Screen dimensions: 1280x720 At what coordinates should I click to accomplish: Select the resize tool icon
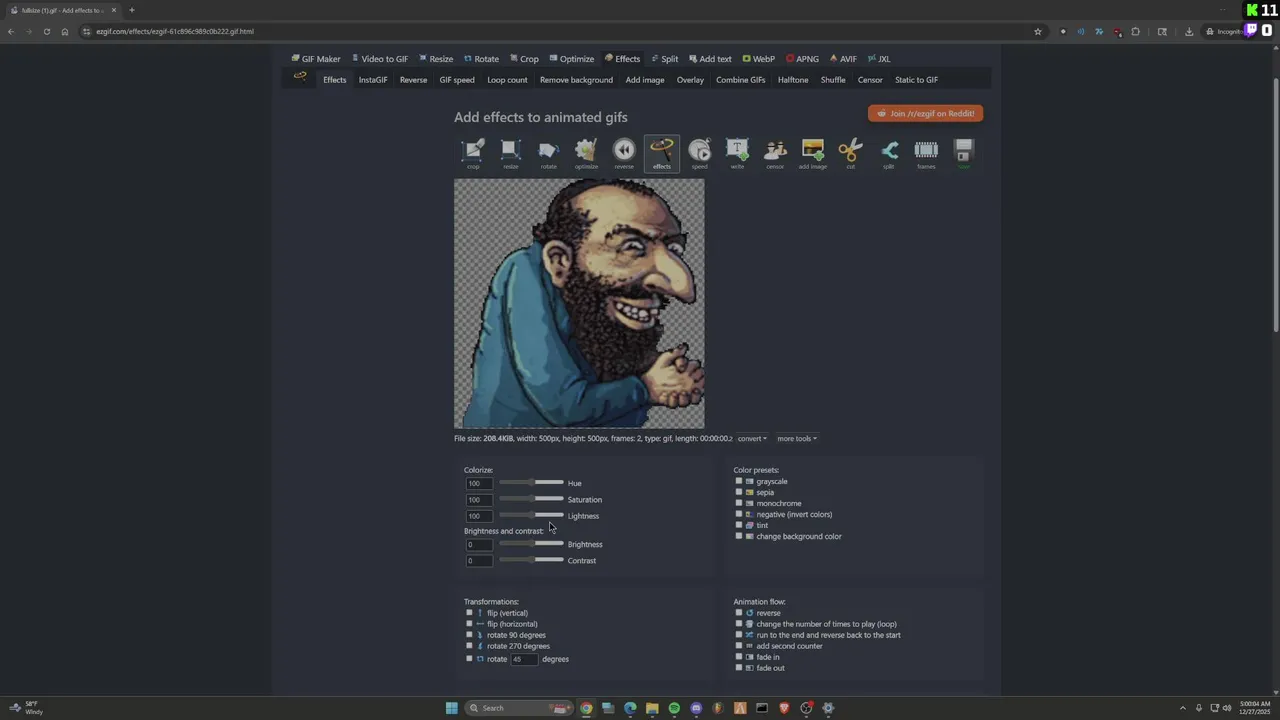[x=511, y=151]
